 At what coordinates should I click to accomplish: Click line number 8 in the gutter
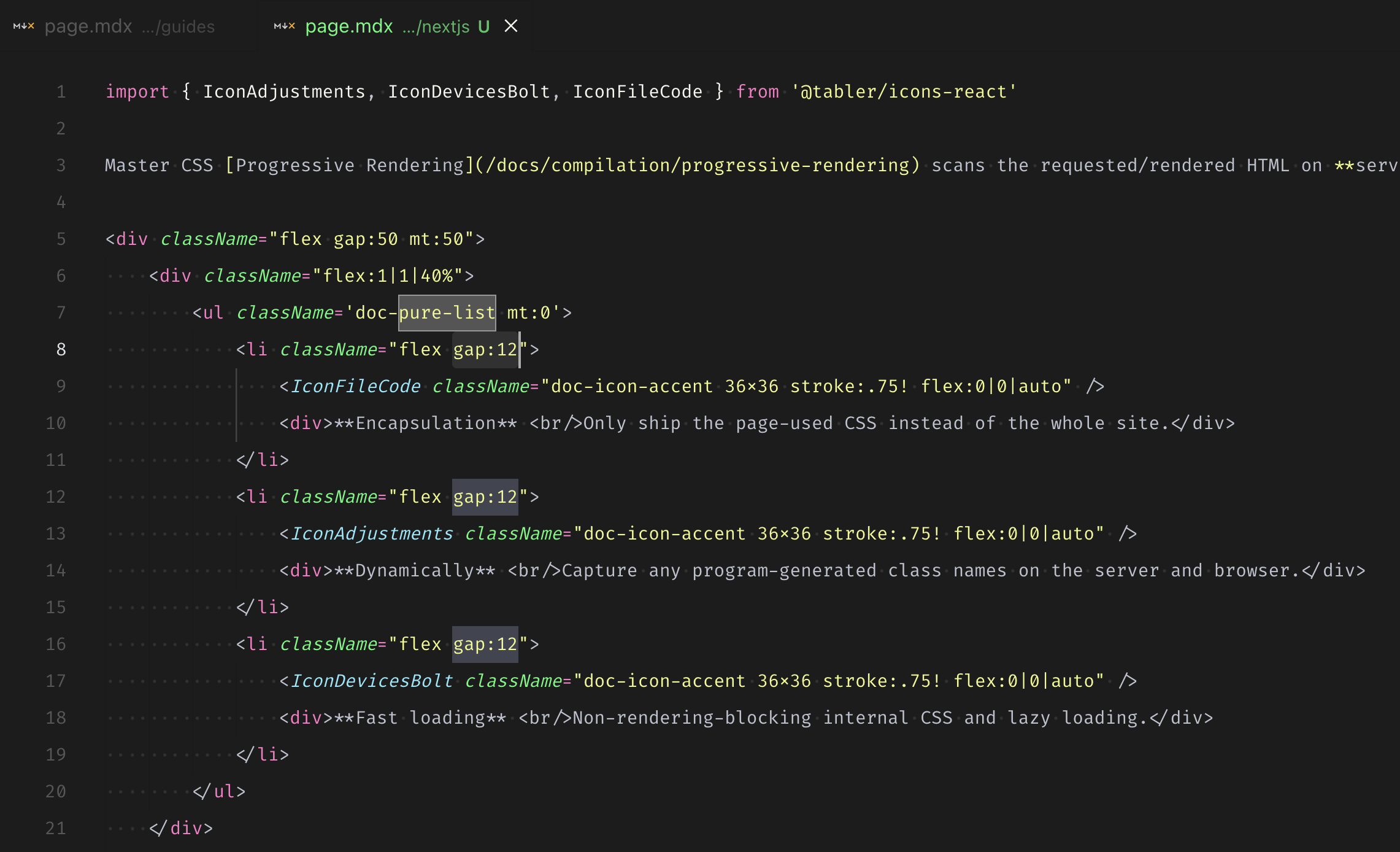tap(60, 349)
